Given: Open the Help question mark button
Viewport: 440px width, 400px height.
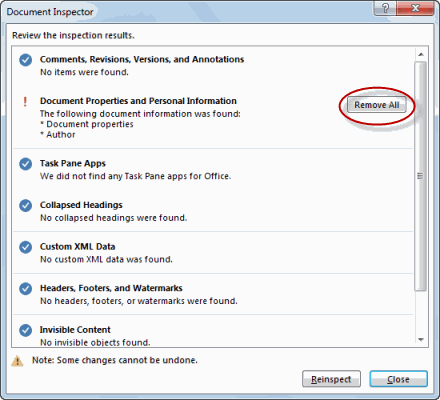Looking at the screenshot, I should tap(385, 8).
